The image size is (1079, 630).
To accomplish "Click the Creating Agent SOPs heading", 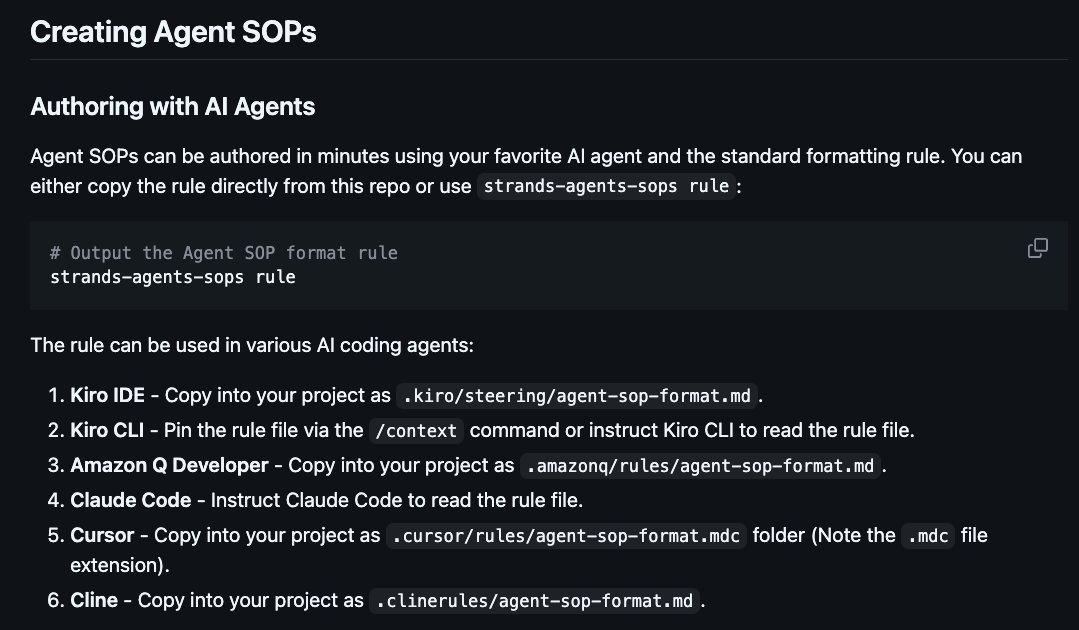I will [173, 32].
